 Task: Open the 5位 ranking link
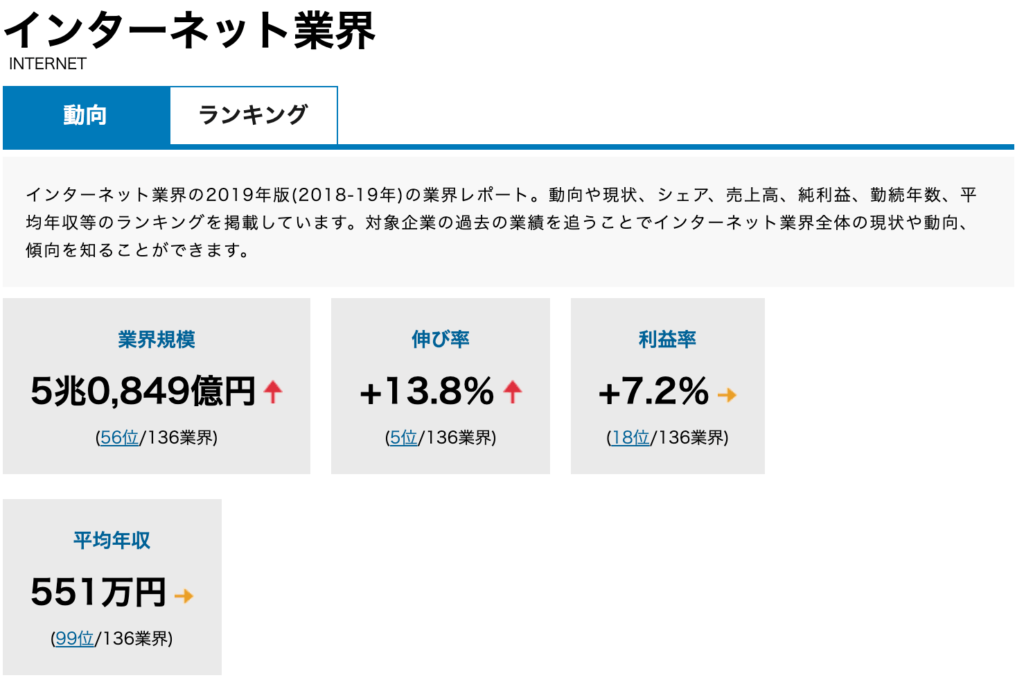click(403, 437)
